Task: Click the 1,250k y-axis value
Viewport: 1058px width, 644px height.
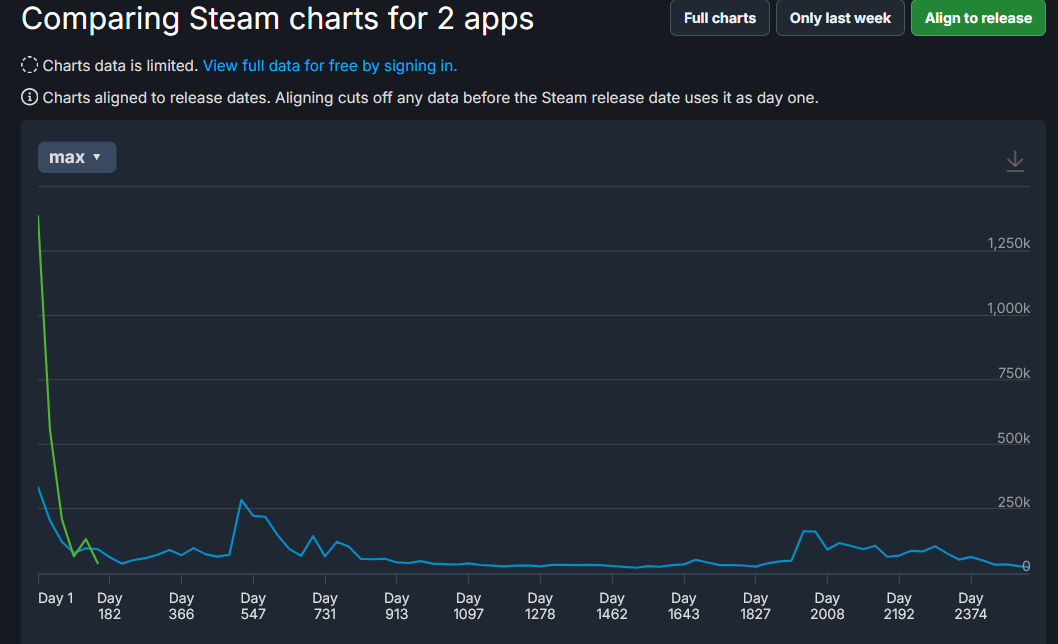Action: [x=1008, y=243]
